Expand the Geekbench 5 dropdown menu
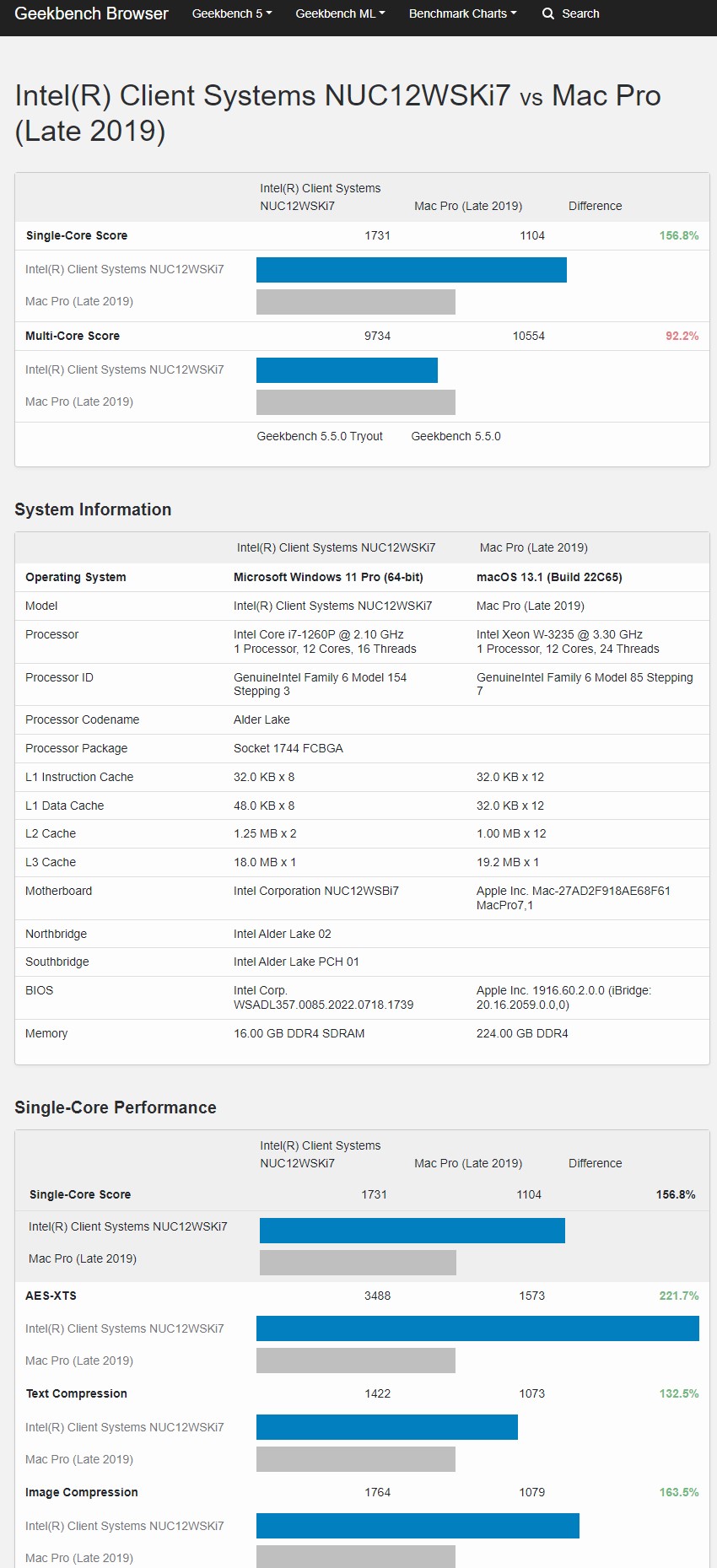717x1568 pixels. 232,13
